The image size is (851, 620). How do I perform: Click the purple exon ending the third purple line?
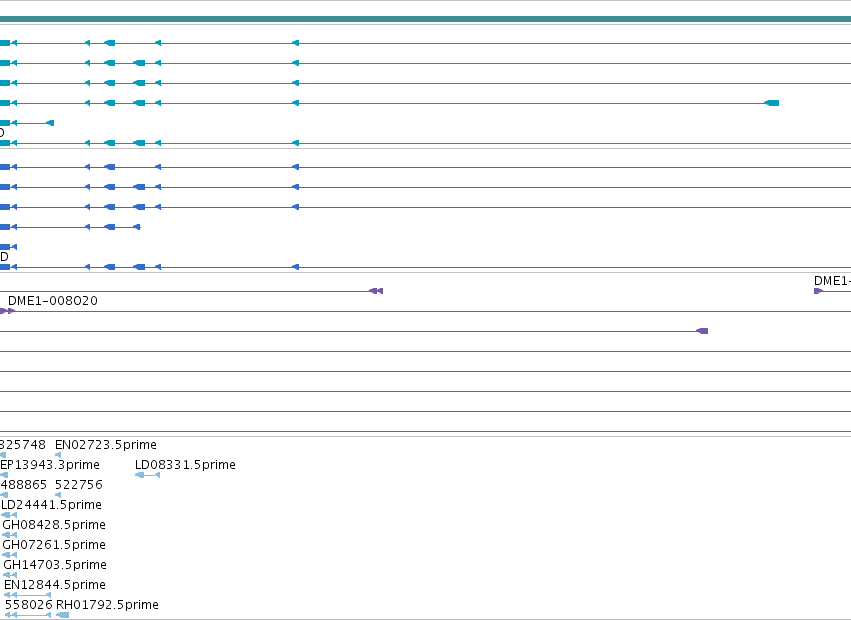pyautogui.click(x=702, y=331)
